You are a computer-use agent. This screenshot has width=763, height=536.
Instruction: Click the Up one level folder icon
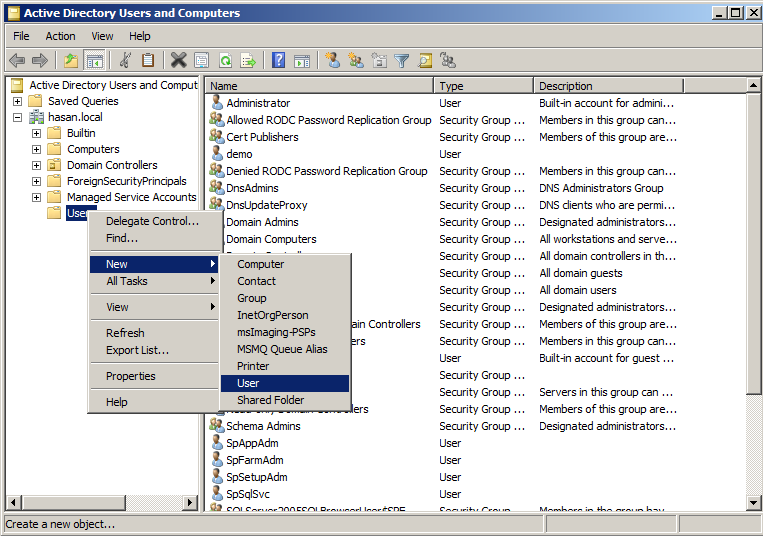coord(71,61)
